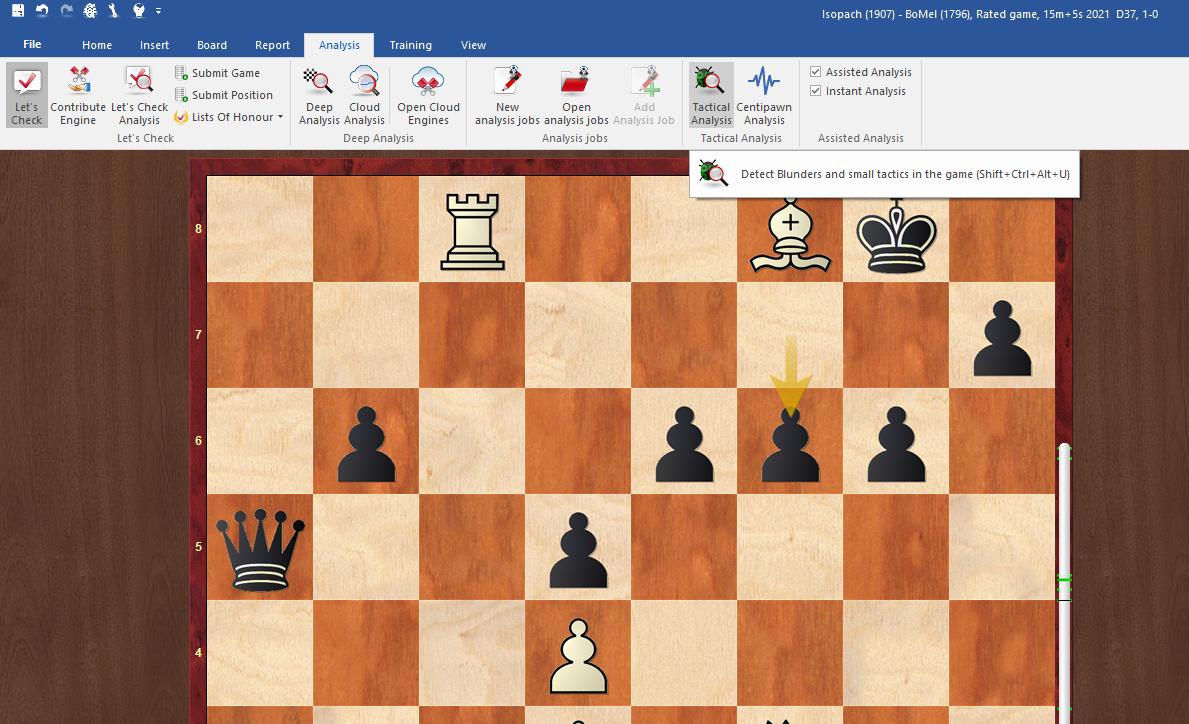This screenshot has height=724, width=1189.
Task: Run a Deep Analysis of the game
Action: pyautogui.click(x=318, y=95)
